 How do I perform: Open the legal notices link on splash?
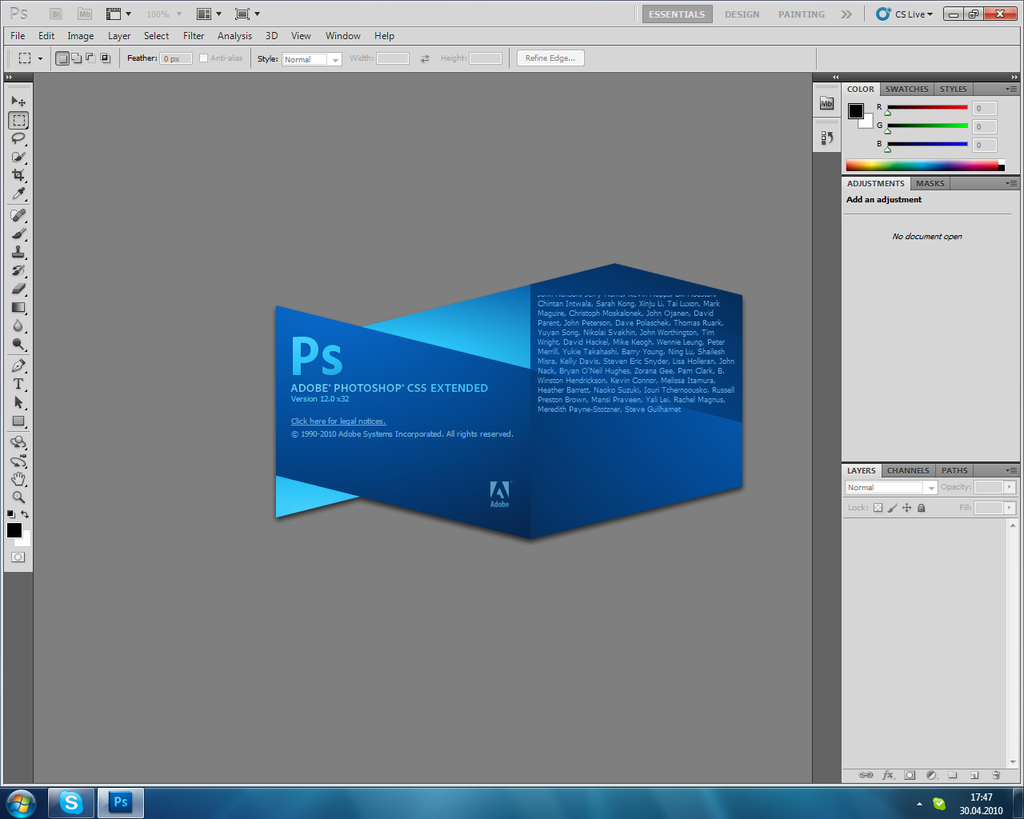click(x=338, y=421)
